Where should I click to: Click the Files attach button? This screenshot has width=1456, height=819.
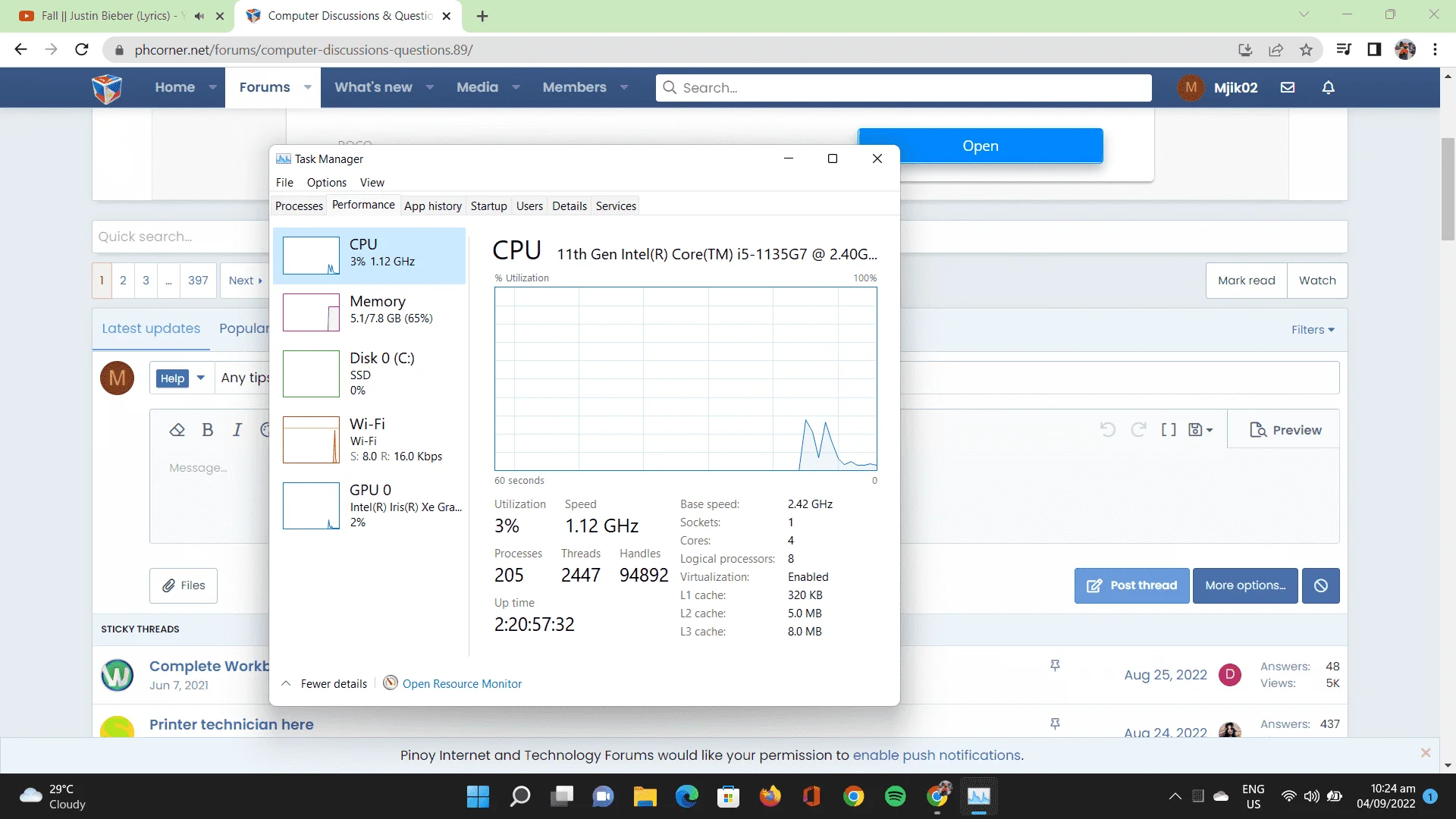[184, 585]
